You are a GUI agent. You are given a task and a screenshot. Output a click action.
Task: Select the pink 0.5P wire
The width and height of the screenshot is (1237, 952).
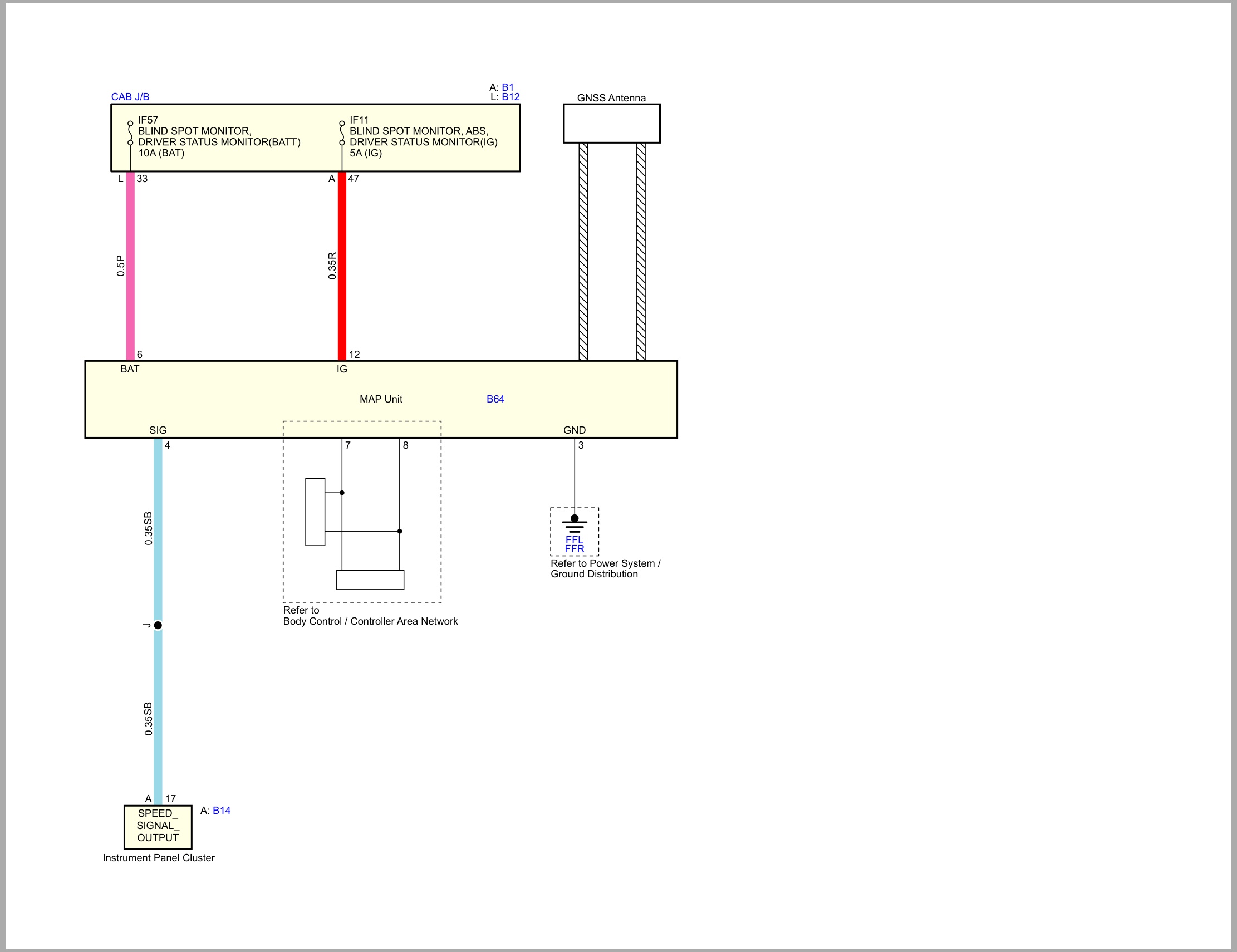130,266
